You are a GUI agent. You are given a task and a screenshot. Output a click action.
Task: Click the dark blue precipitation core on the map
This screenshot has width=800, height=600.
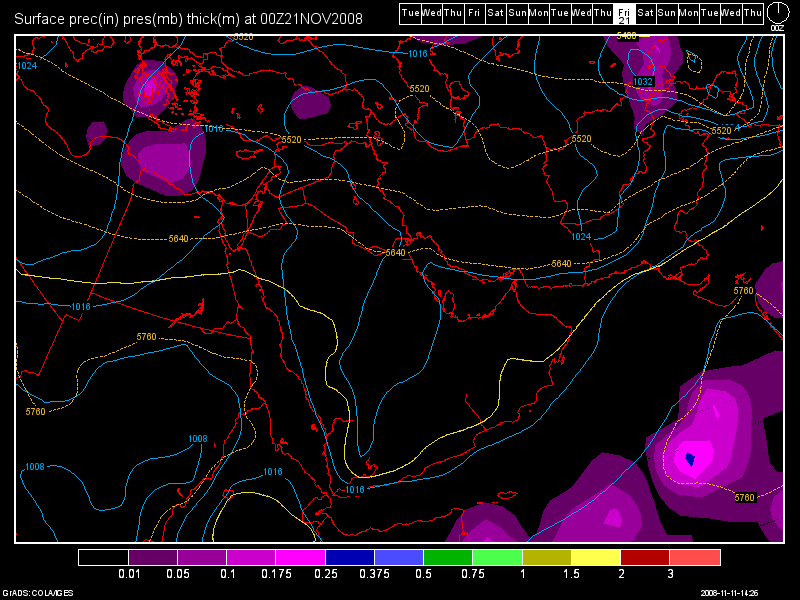point(689,459)
